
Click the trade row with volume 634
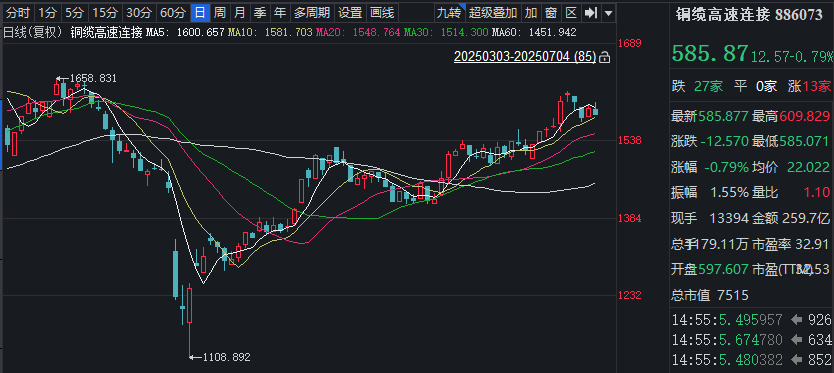pyautogui.click(x=751, y=340)
